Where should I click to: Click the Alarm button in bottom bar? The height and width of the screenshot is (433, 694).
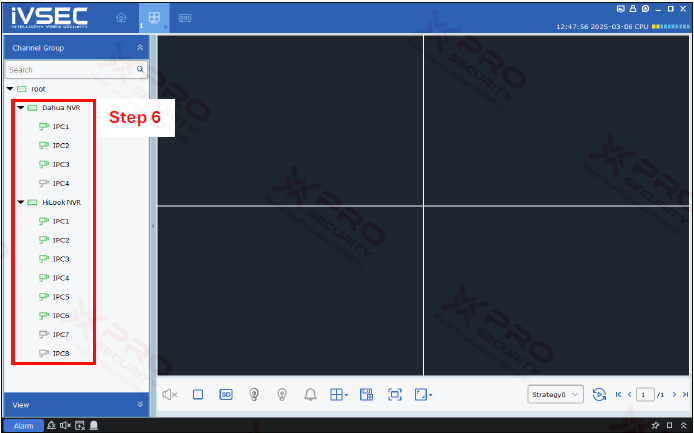[x=23, y=425]
